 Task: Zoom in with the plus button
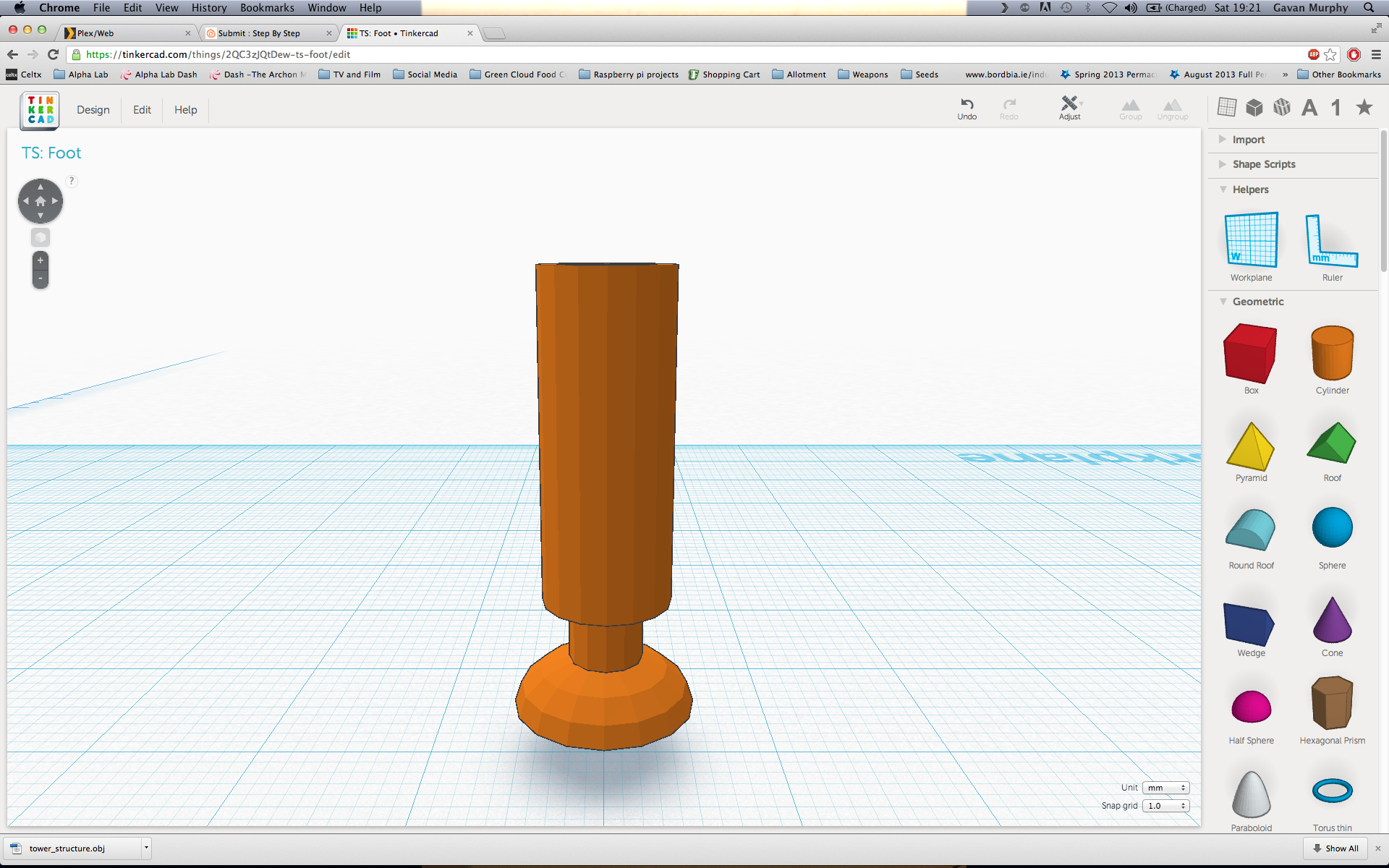tap(41, 260)
